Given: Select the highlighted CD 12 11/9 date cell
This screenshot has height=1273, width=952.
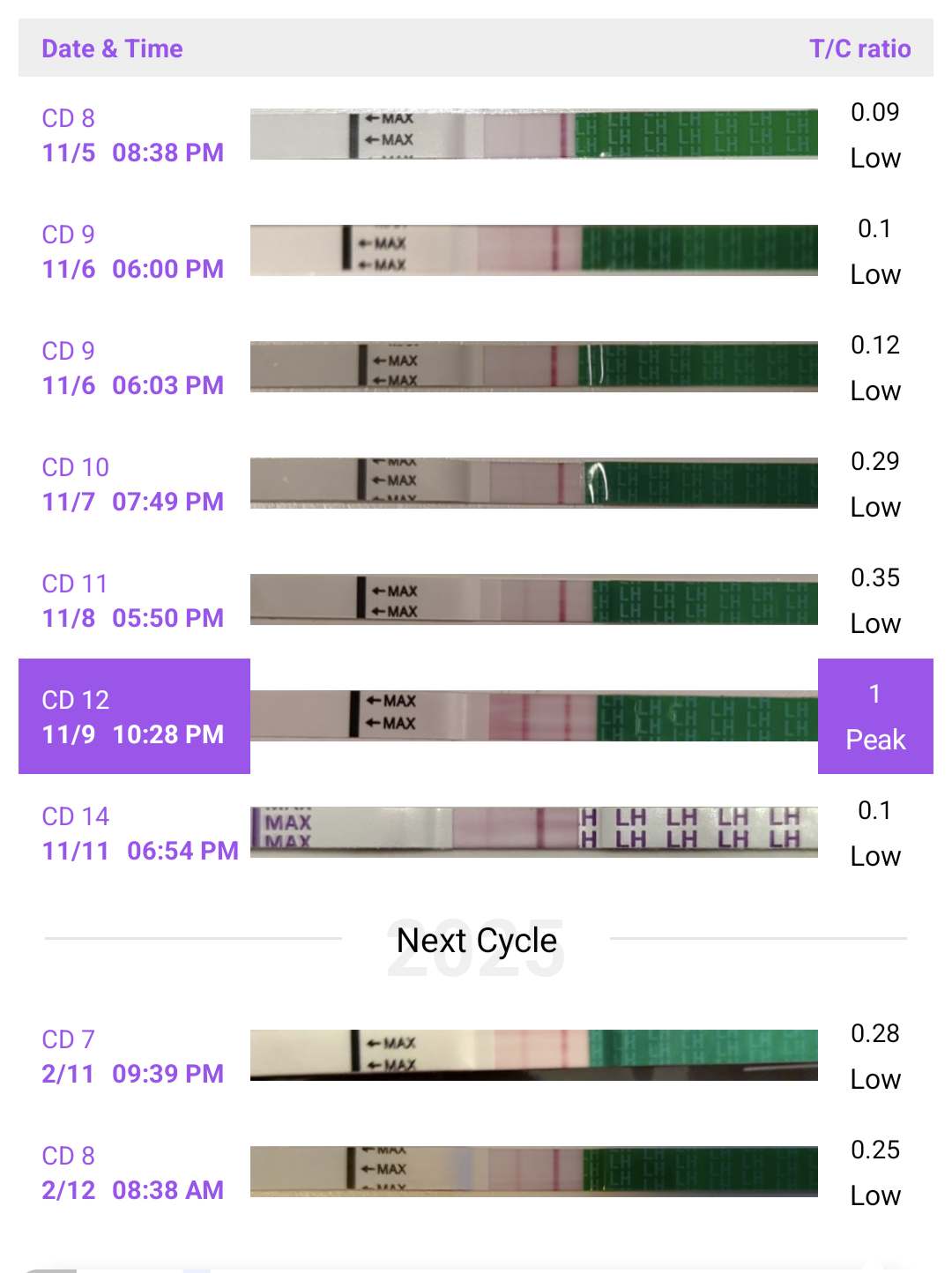Looking at the screenshot, I should (x=134, y=716).
